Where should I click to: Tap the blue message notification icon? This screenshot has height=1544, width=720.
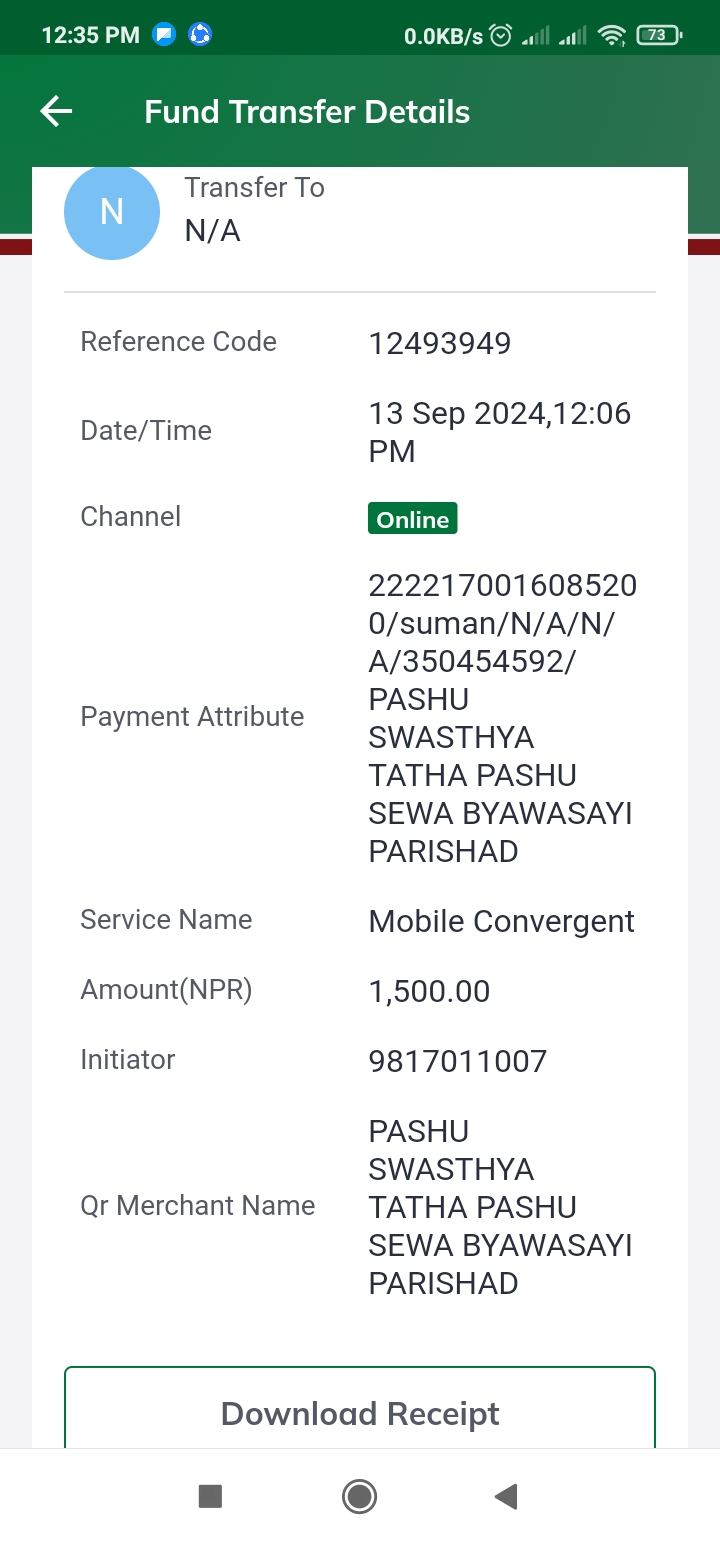(164, 35)
